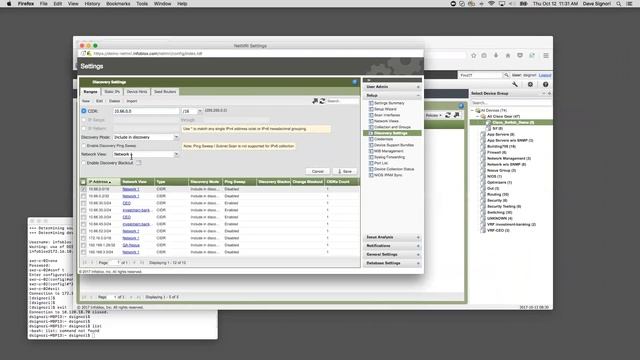Open NIOS IPAM Sync in the Setup menu
The height and width of the screenshot is (360, 640).
click(388, 175)
